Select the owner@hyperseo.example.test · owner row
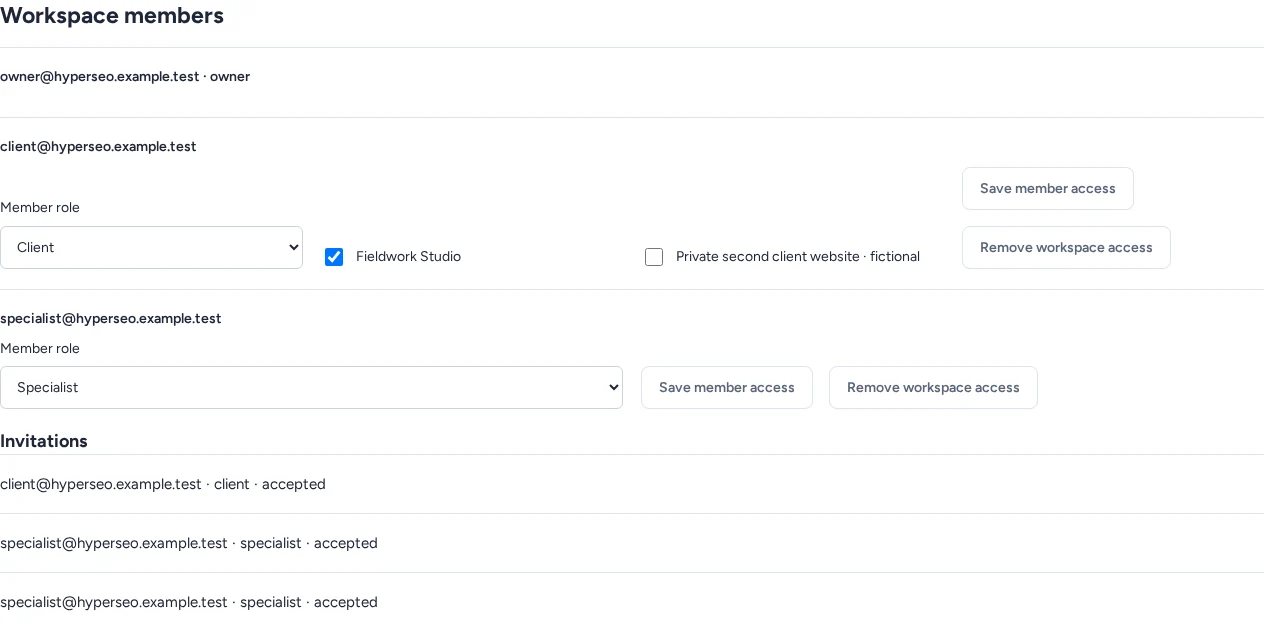 (x=632, y=83)
